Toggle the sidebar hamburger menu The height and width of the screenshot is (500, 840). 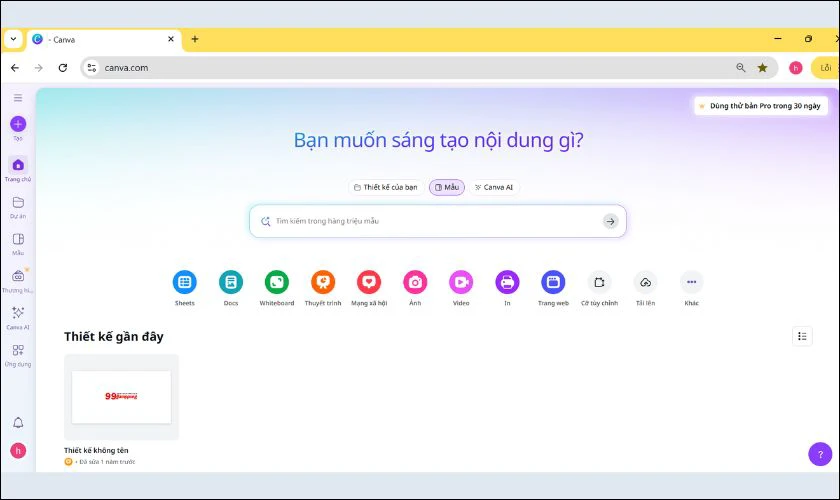(18, 98)
